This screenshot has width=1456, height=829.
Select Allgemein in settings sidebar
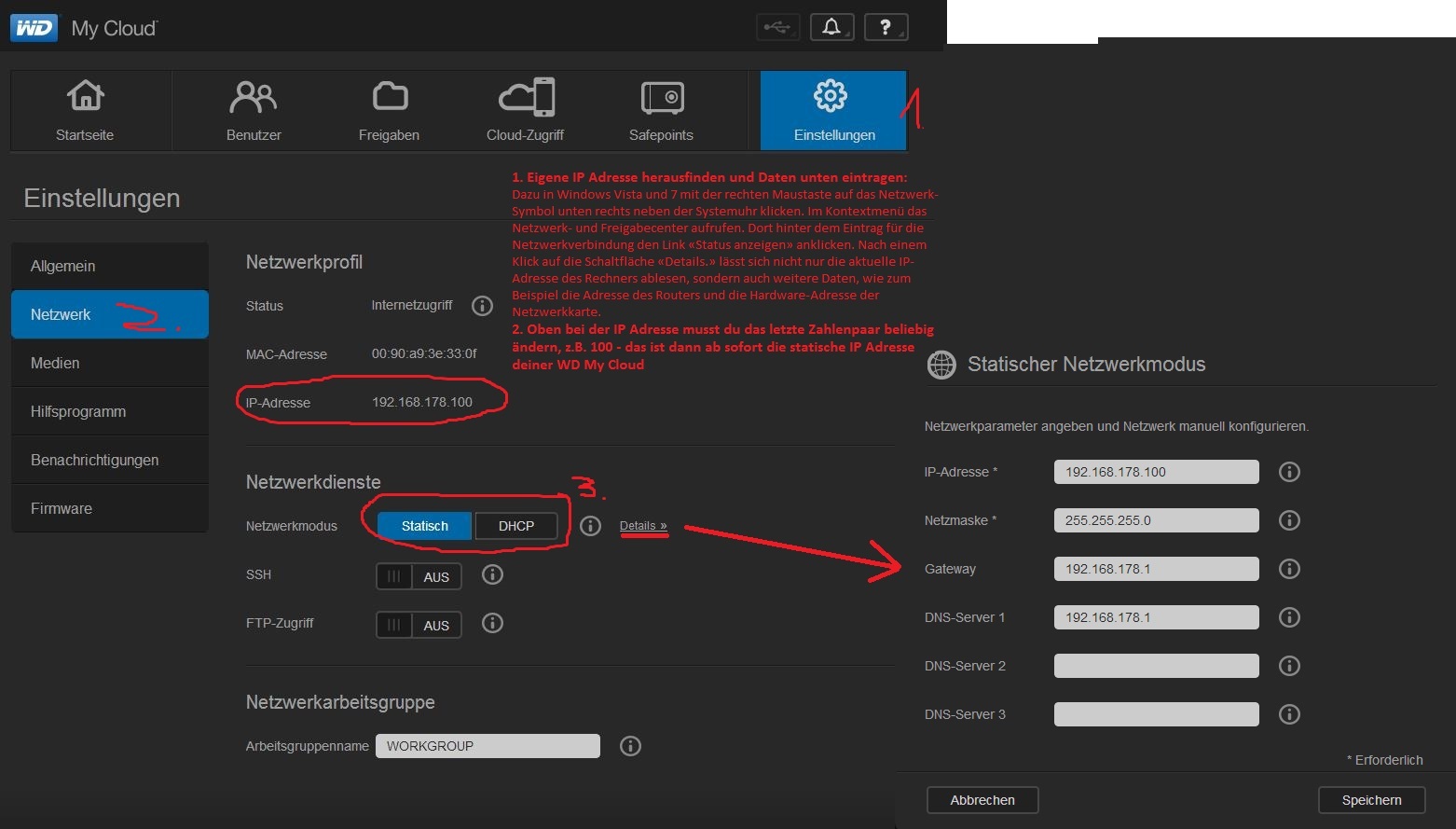click(110, 266)
